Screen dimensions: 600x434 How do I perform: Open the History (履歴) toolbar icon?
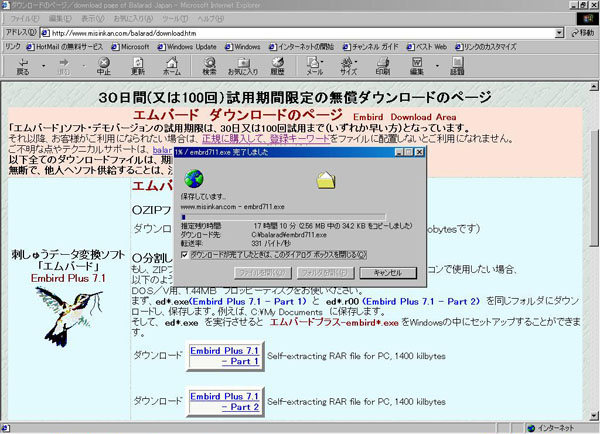click(x=277, y=66)
